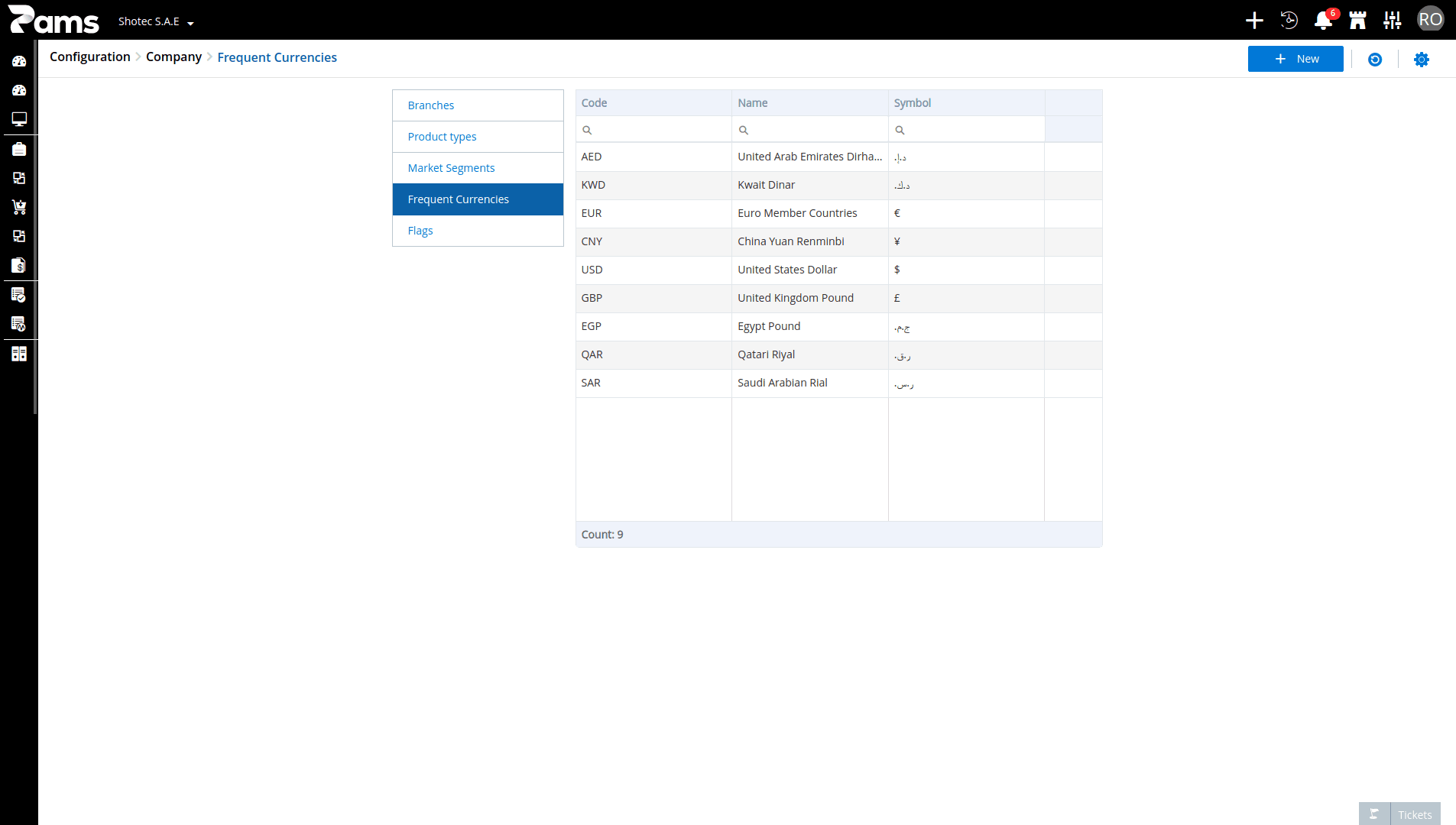Viewport: 1456px width, 825px height.
Task: Sort by the Name column header
Action: coord(810,103)
